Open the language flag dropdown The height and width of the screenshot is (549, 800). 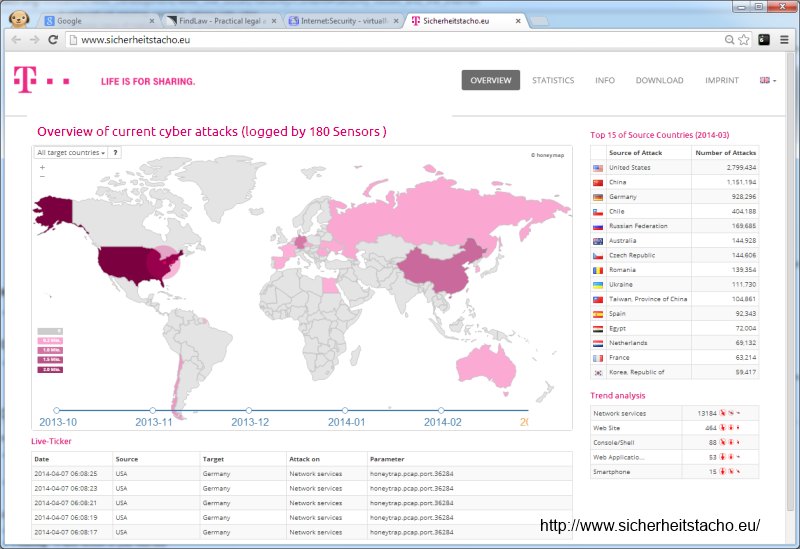[768, 81]
